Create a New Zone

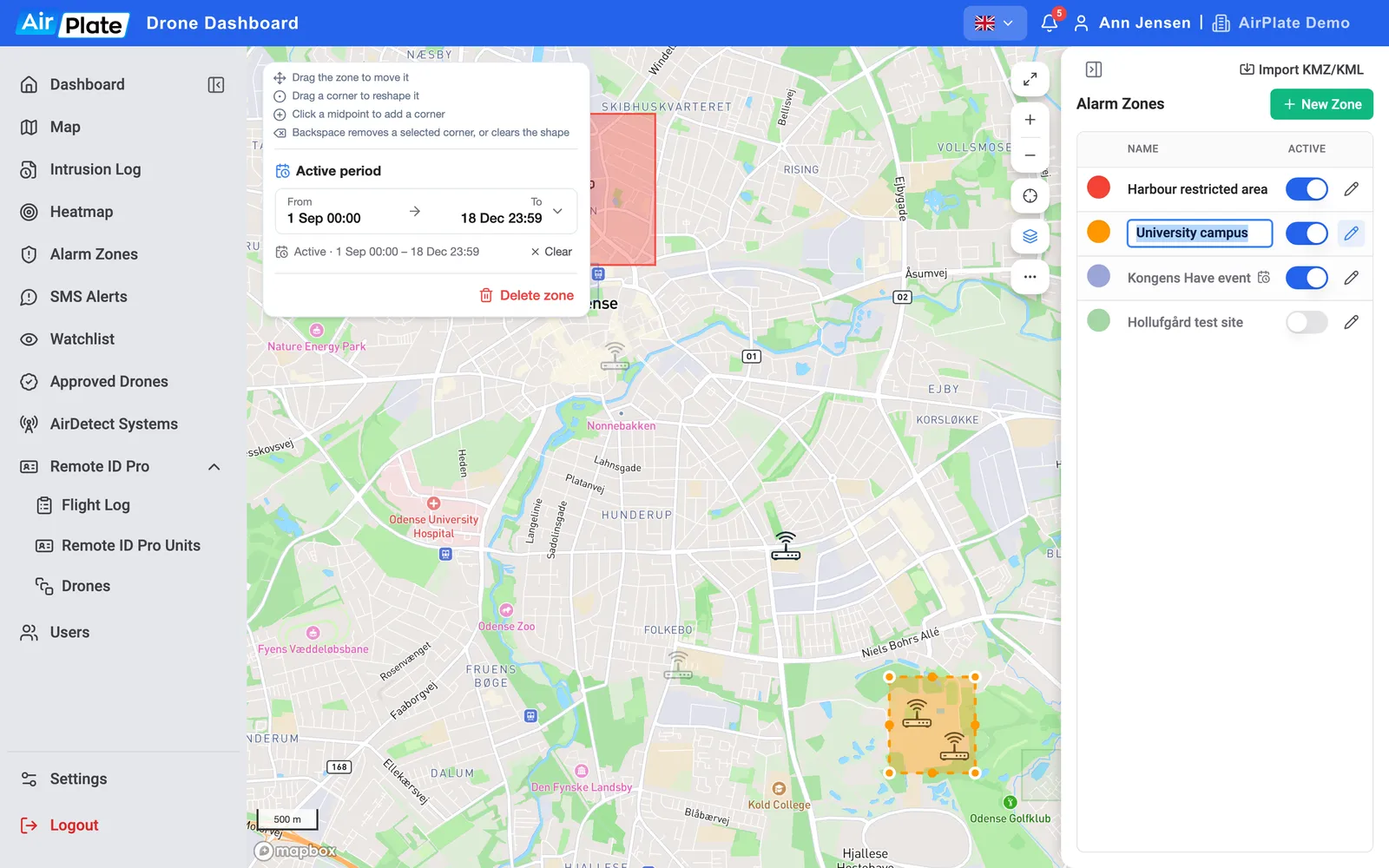click(1321, 104)
